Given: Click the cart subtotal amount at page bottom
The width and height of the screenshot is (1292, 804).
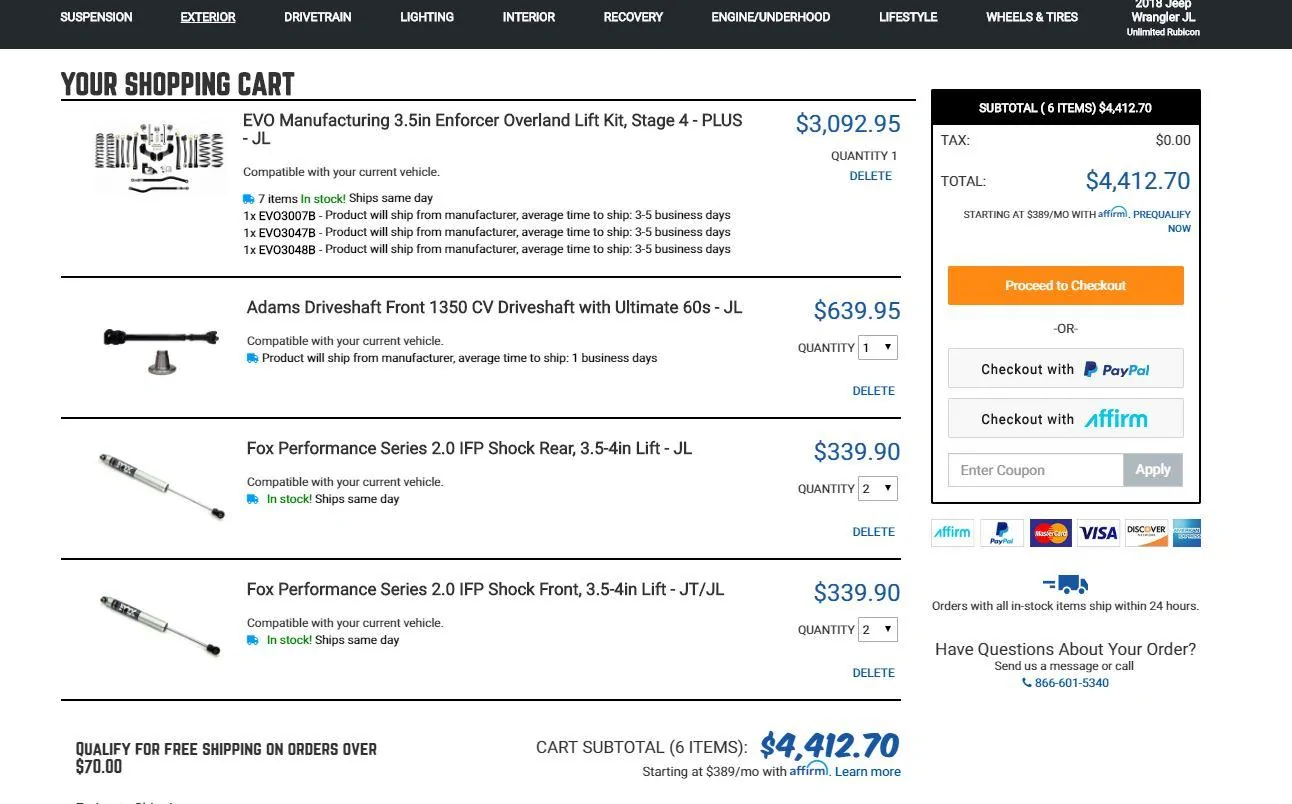Looking at the screenshot, I should 830,746.
